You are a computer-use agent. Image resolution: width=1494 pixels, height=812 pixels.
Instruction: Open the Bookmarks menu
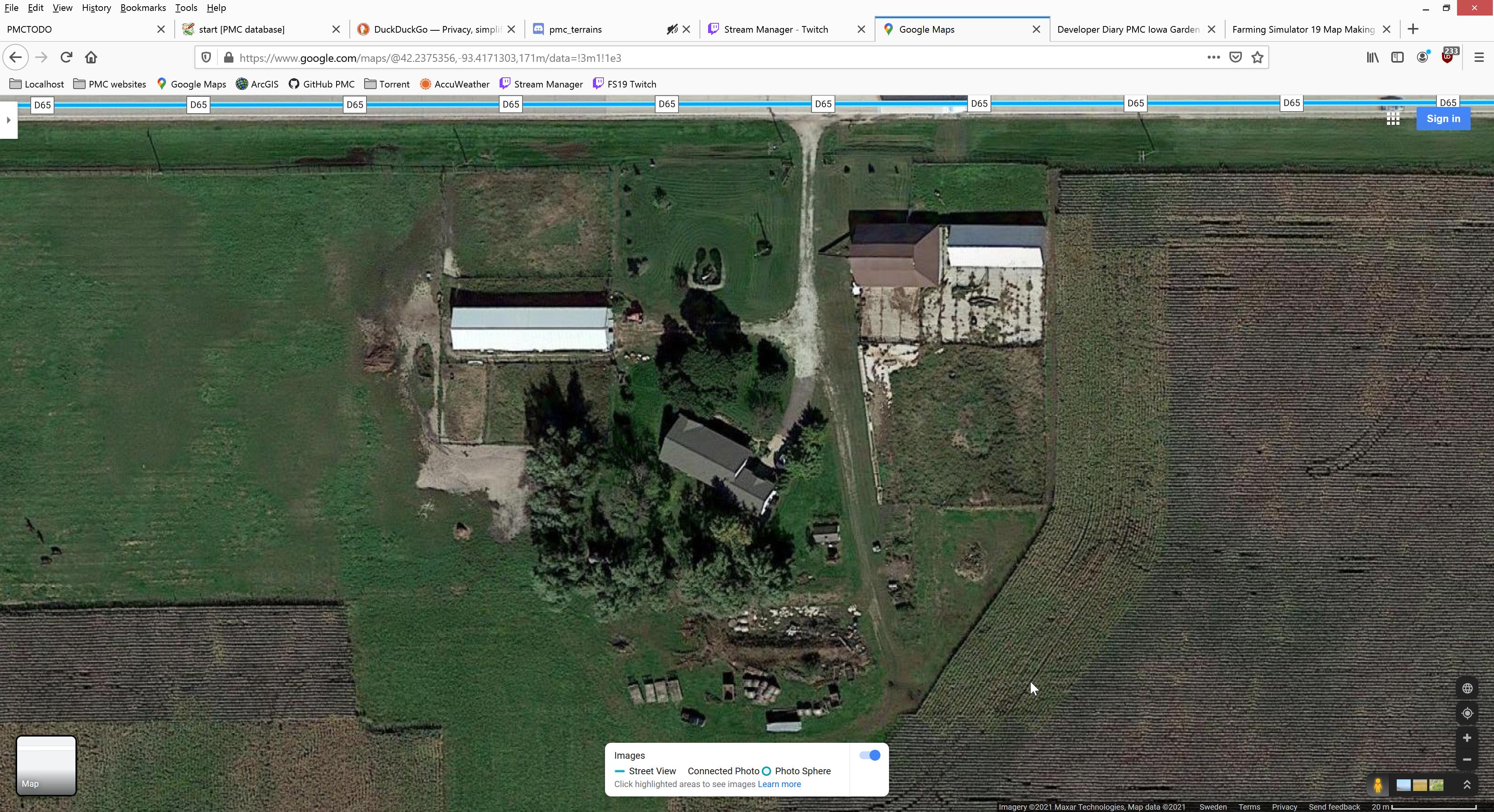point(143,7)
